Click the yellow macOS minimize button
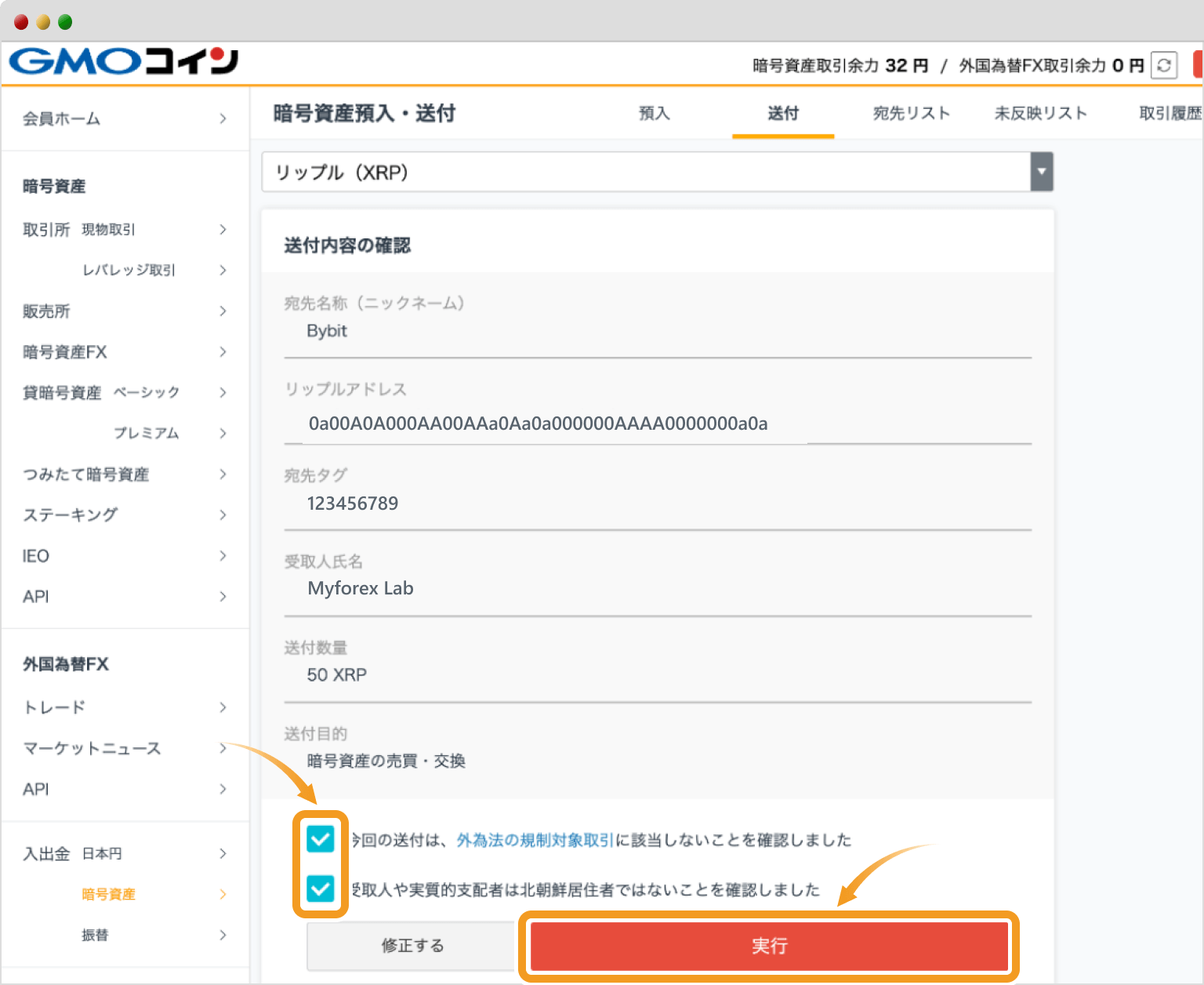The width and height of the screenshot is (1204, 985). [43, 22]
